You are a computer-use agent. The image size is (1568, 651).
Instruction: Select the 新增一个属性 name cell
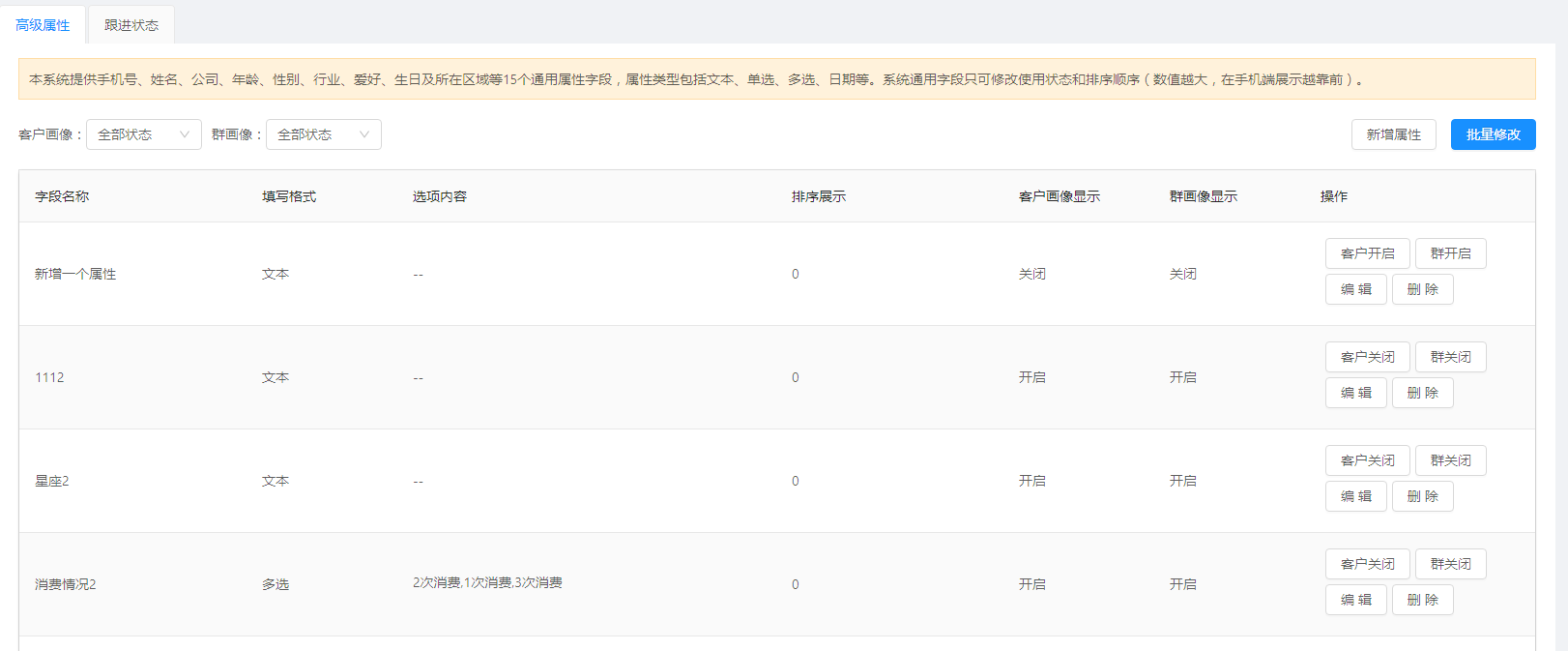click(x=75, y=274)
